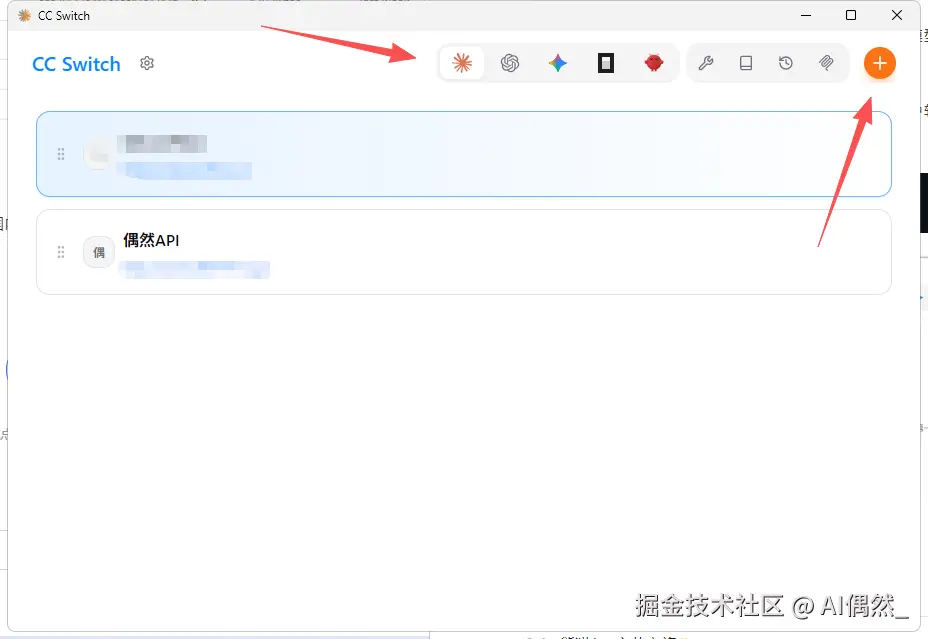Open the book prompts icon

[x=746, y=63]
